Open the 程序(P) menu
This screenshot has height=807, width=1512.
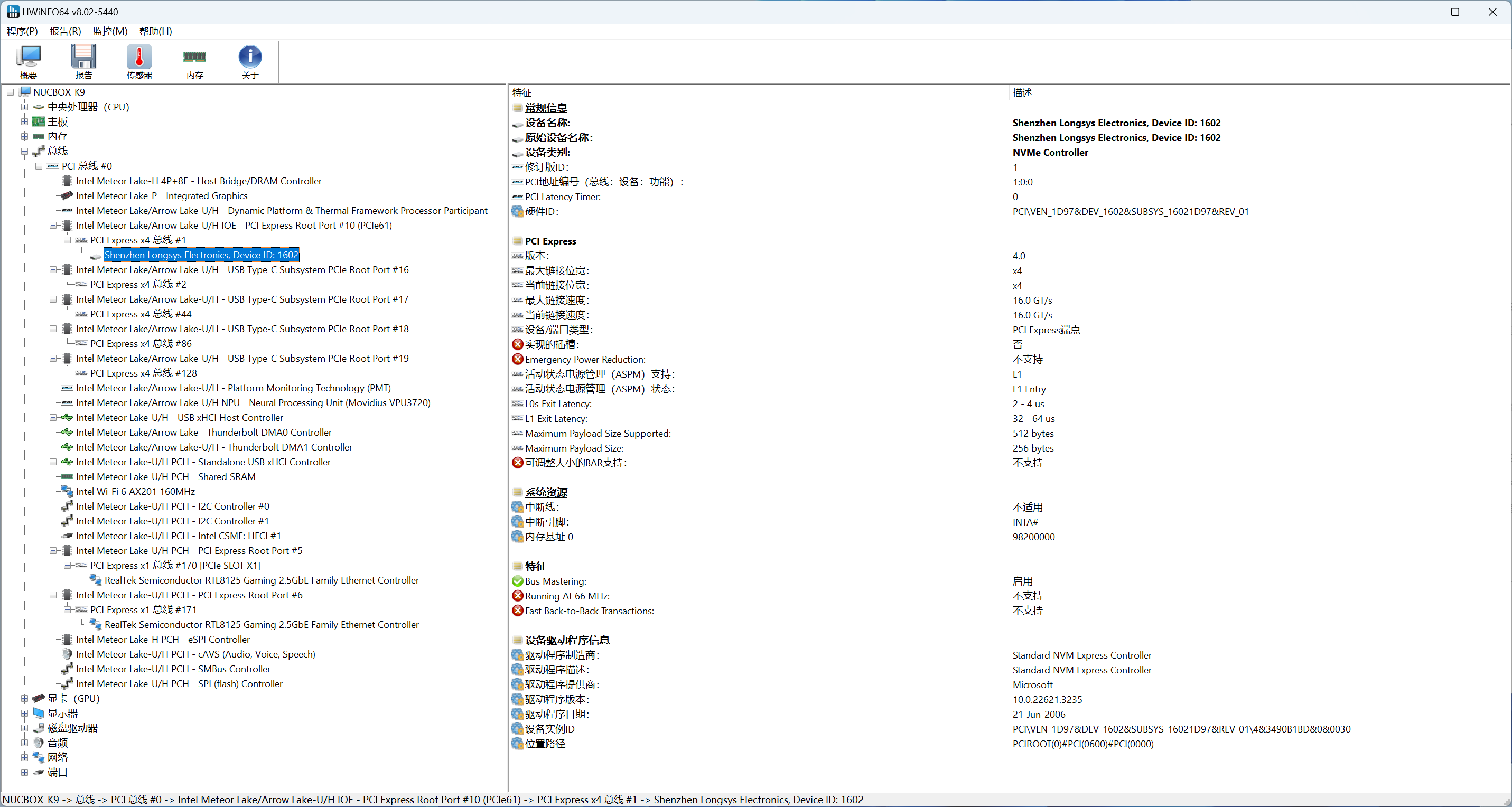click(22, 31)
